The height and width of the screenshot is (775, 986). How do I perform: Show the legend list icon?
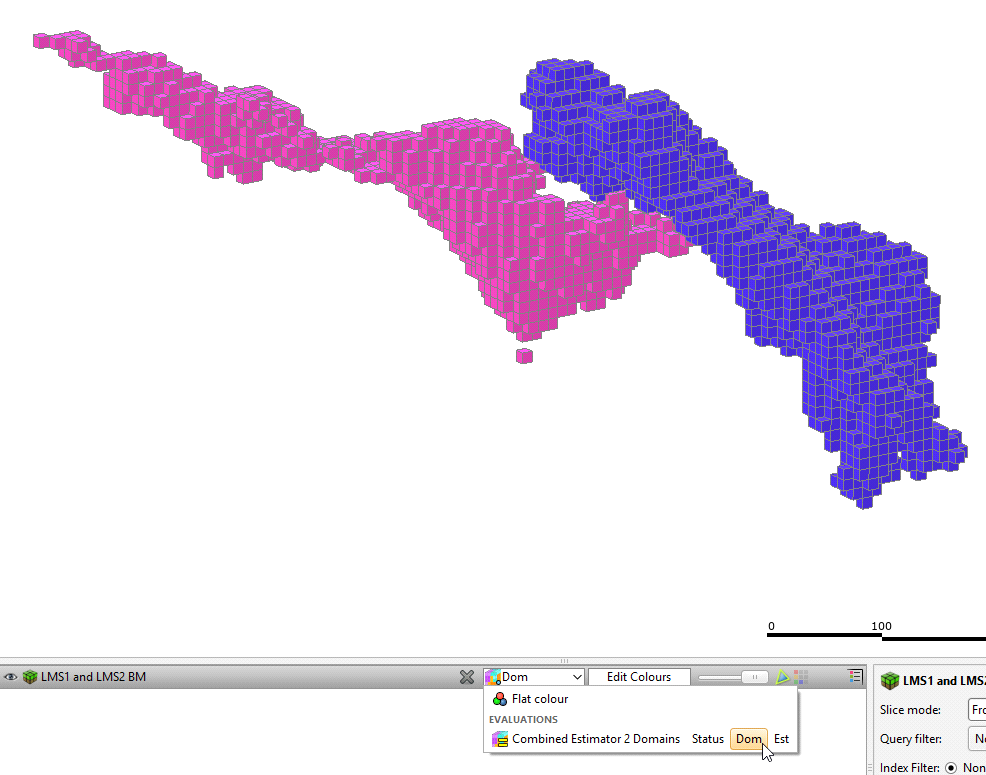(x=854, y=677)
